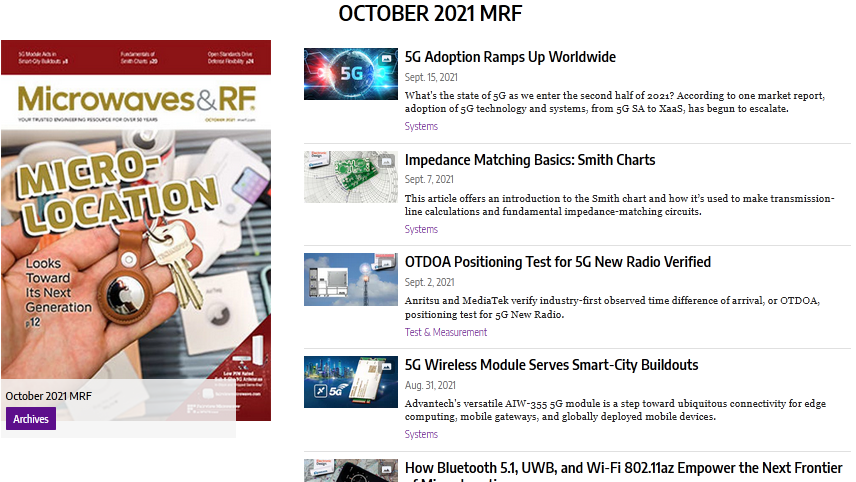
Task: Open '5G Wireless Module Serves Smart-City Buildouts'
Action: pos(551,365)
